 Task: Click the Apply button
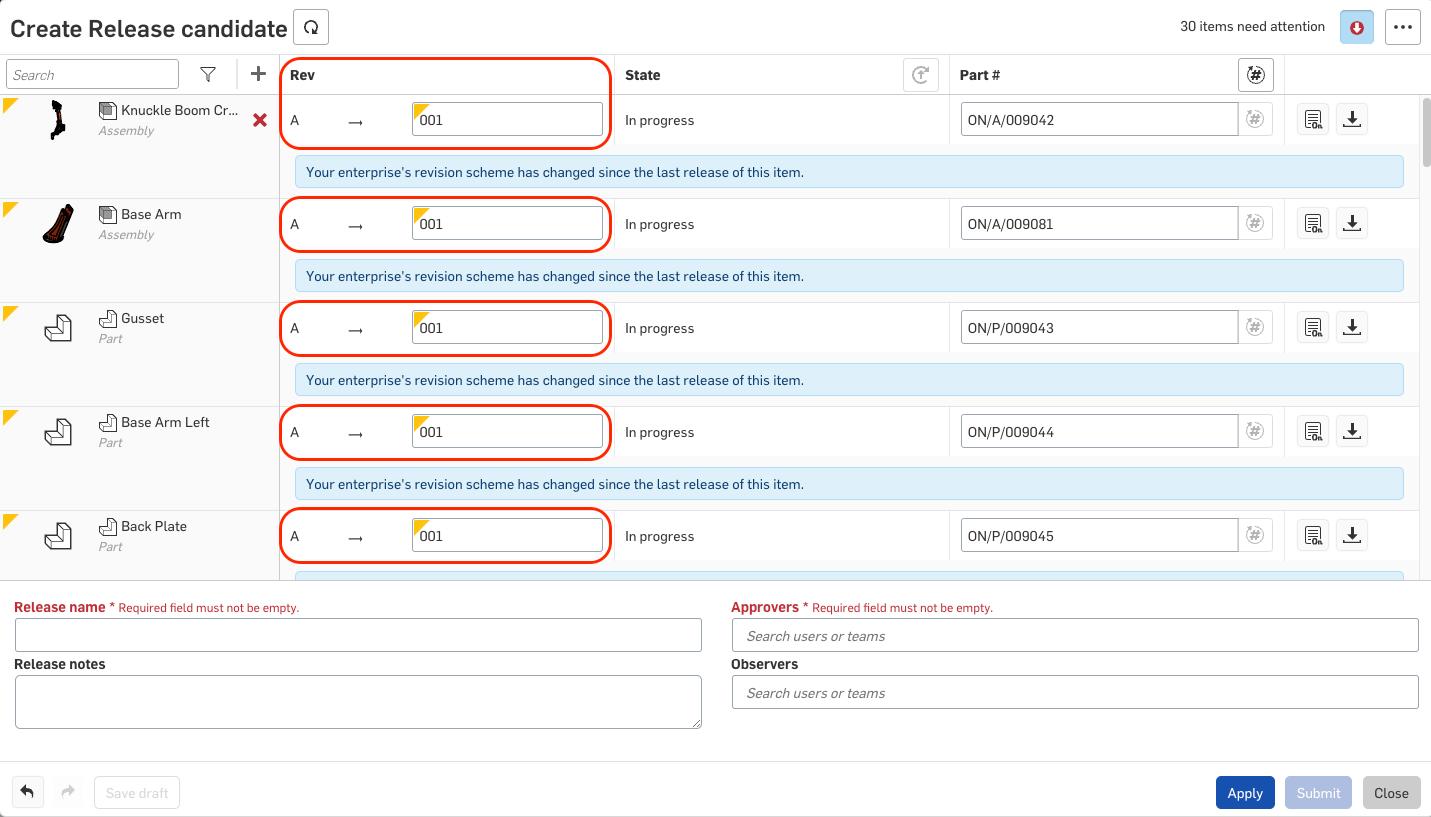[1245, 793]
